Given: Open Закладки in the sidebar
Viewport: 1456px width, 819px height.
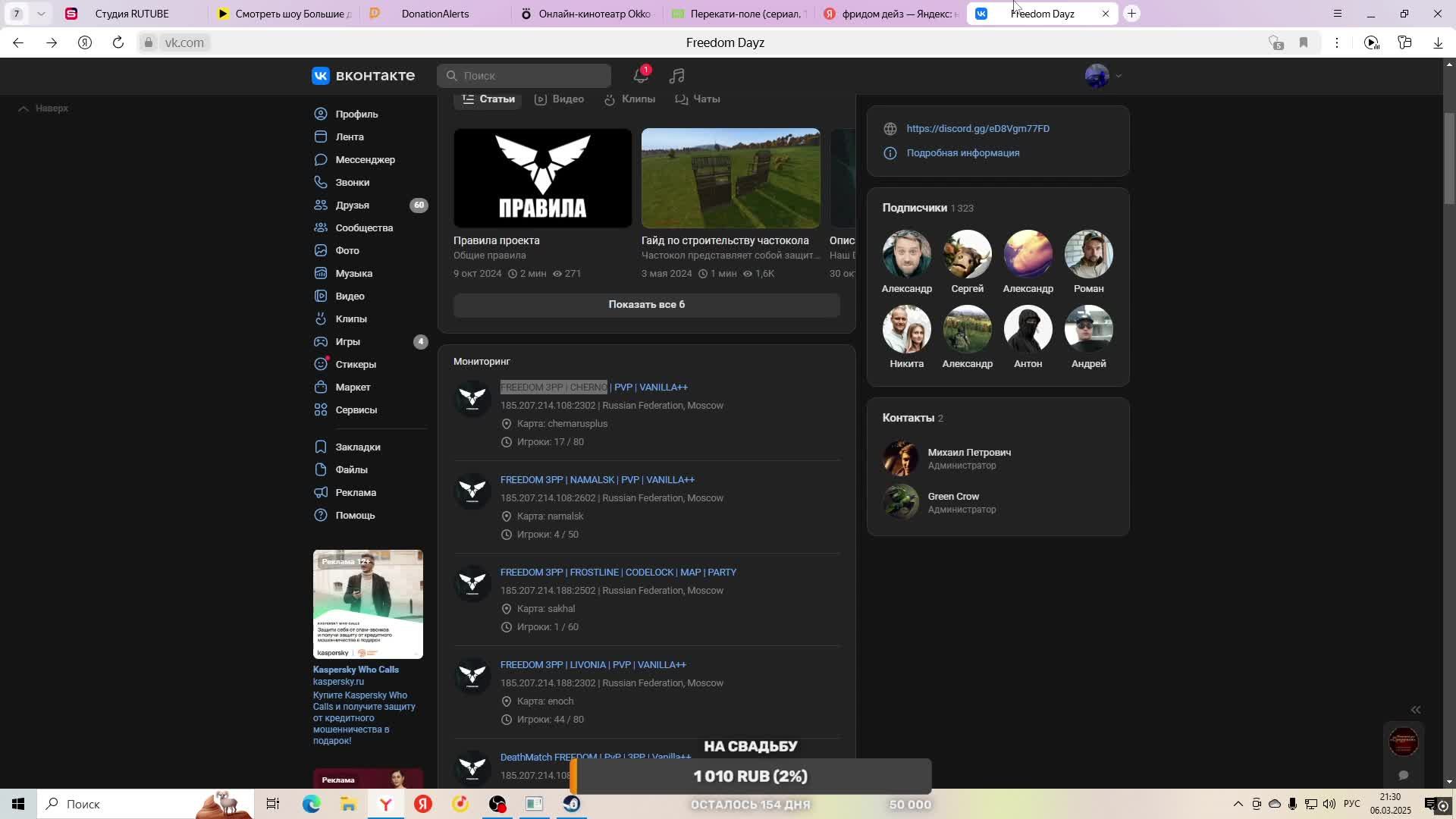Looking at the screenshot, I should tap(357, 447).
